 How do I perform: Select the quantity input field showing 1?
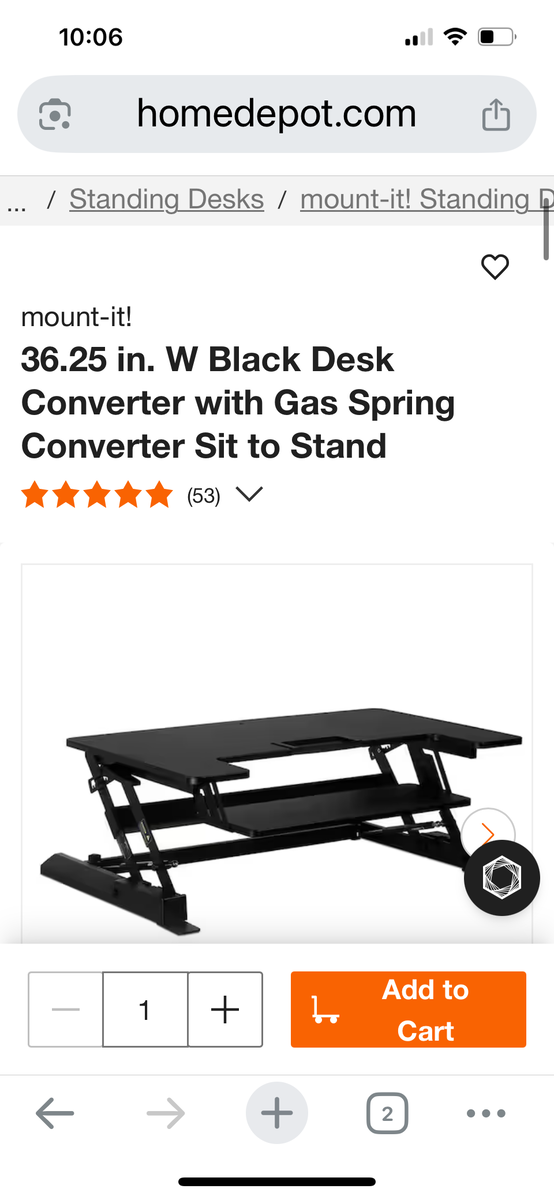click(x=145, y=1010)
